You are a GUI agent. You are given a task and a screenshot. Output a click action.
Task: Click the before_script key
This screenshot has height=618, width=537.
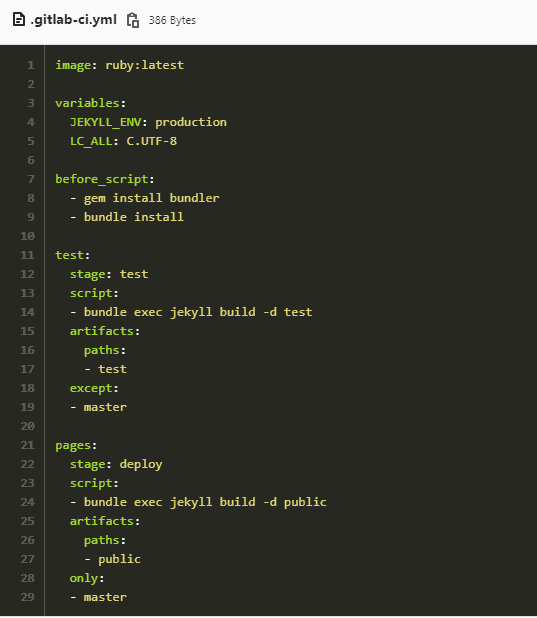point(102,179)
